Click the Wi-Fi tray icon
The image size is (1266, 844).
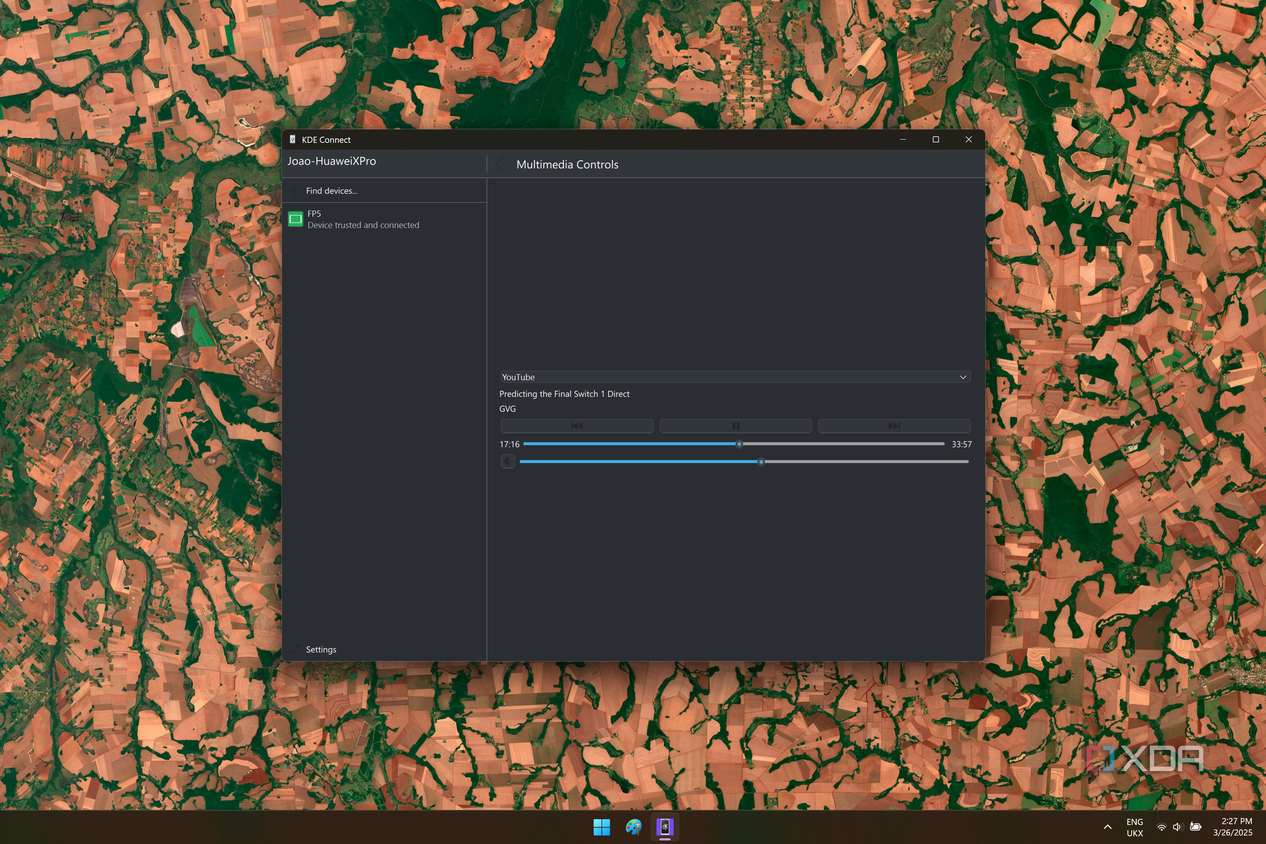(x=1161, y=827)
